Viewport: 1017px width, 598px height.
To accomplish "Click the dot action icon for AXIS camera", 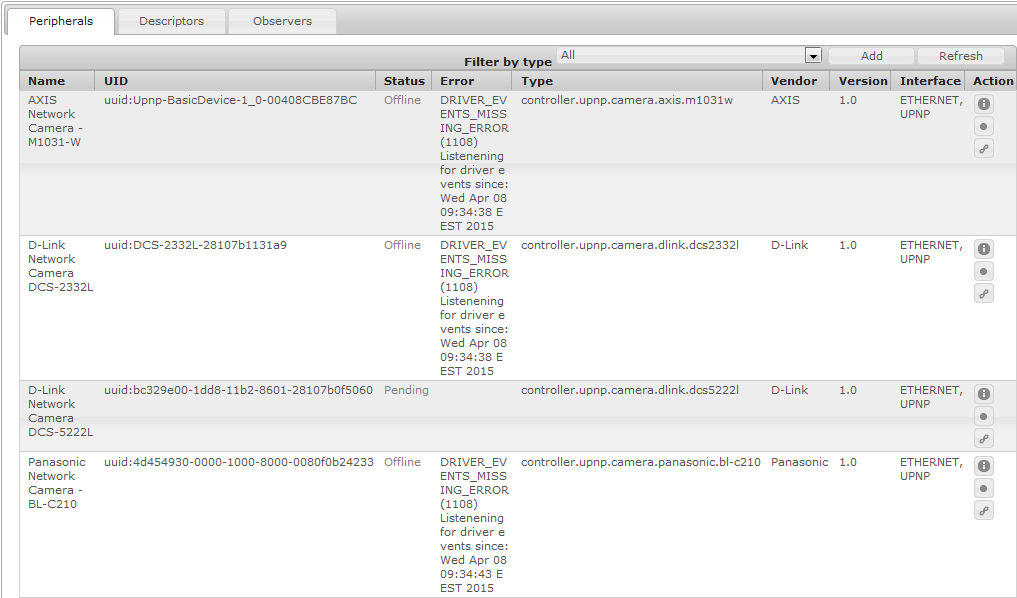I will coord(984,127).
